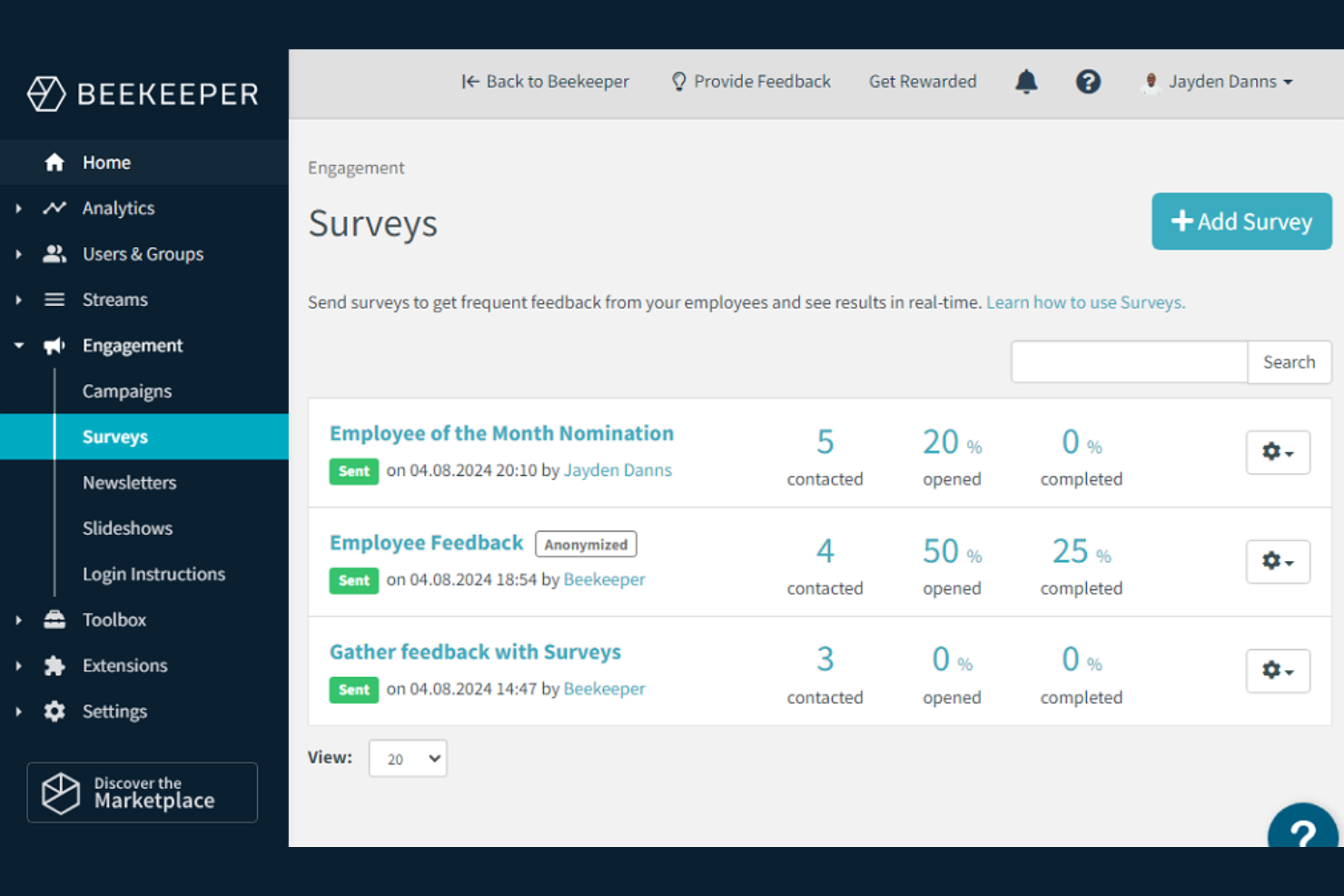Select Surveys in the Engagement menu
1344x896 pixels.
(x=114, y=437)
